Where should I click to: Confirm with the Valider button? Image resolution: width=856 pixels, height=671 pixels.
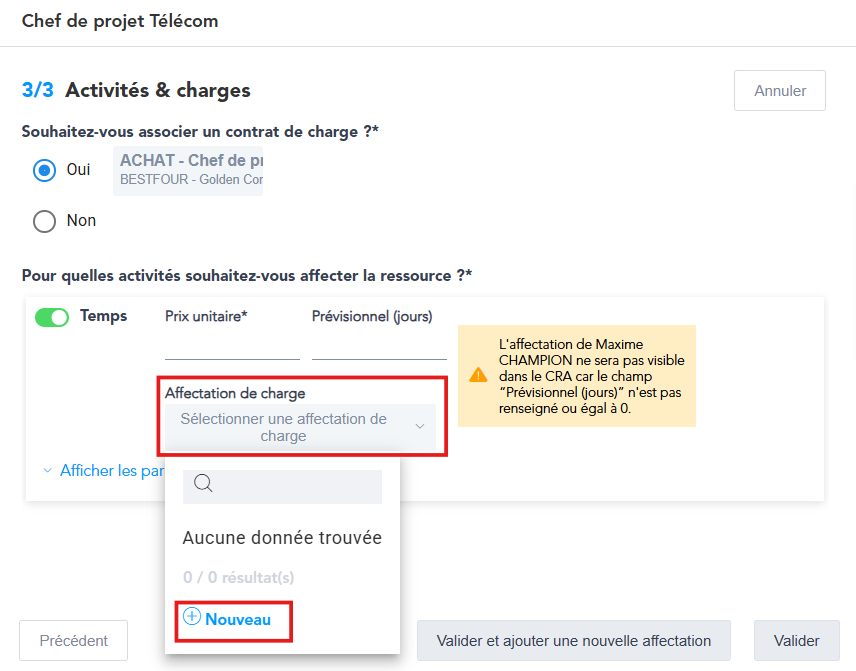click(797, 640)
